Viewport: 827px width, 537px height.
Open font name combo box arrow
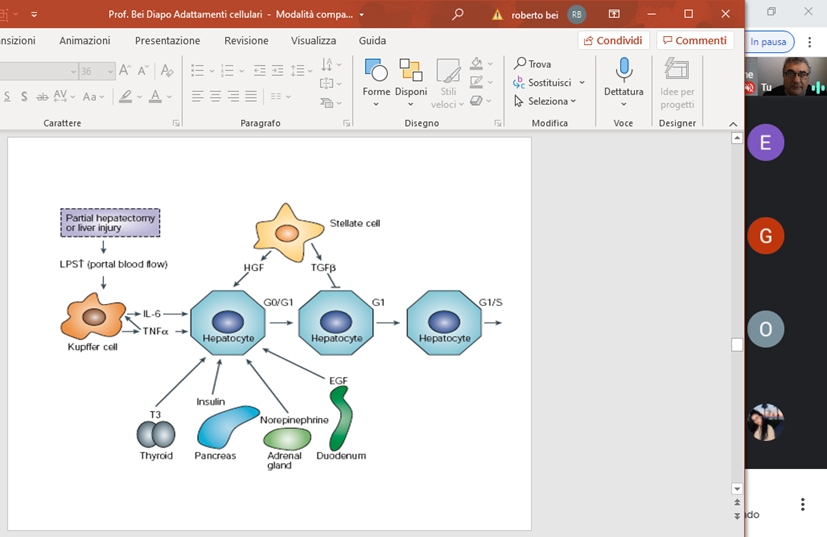[73, 71]
